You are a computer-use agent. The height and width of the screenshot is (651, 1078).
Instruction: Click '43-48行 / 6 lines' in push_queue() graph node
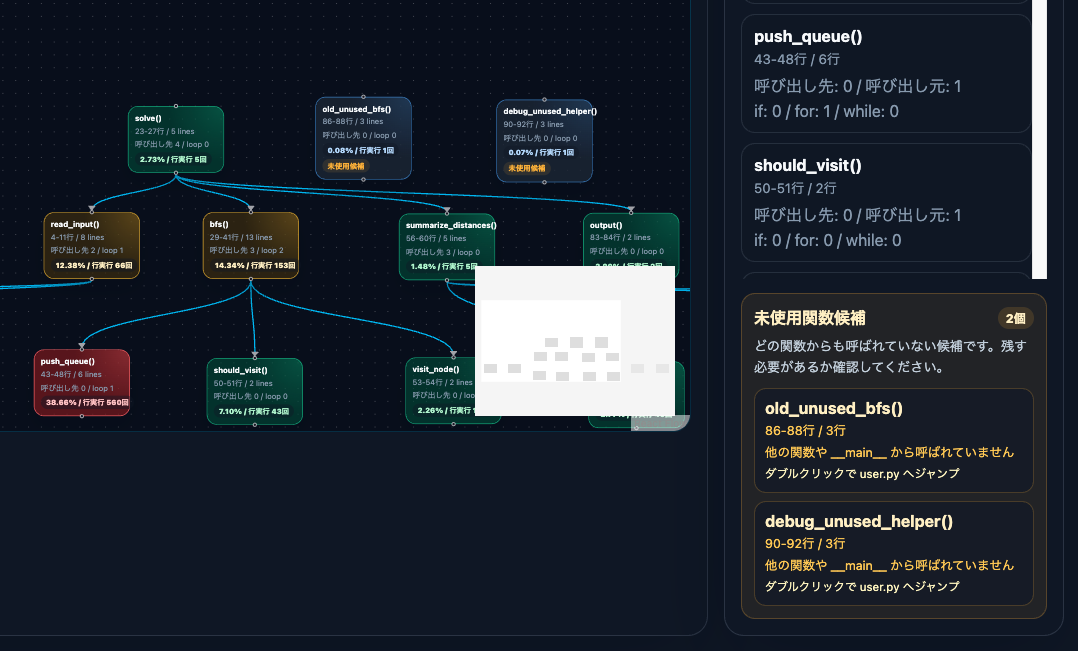[71, 375]
